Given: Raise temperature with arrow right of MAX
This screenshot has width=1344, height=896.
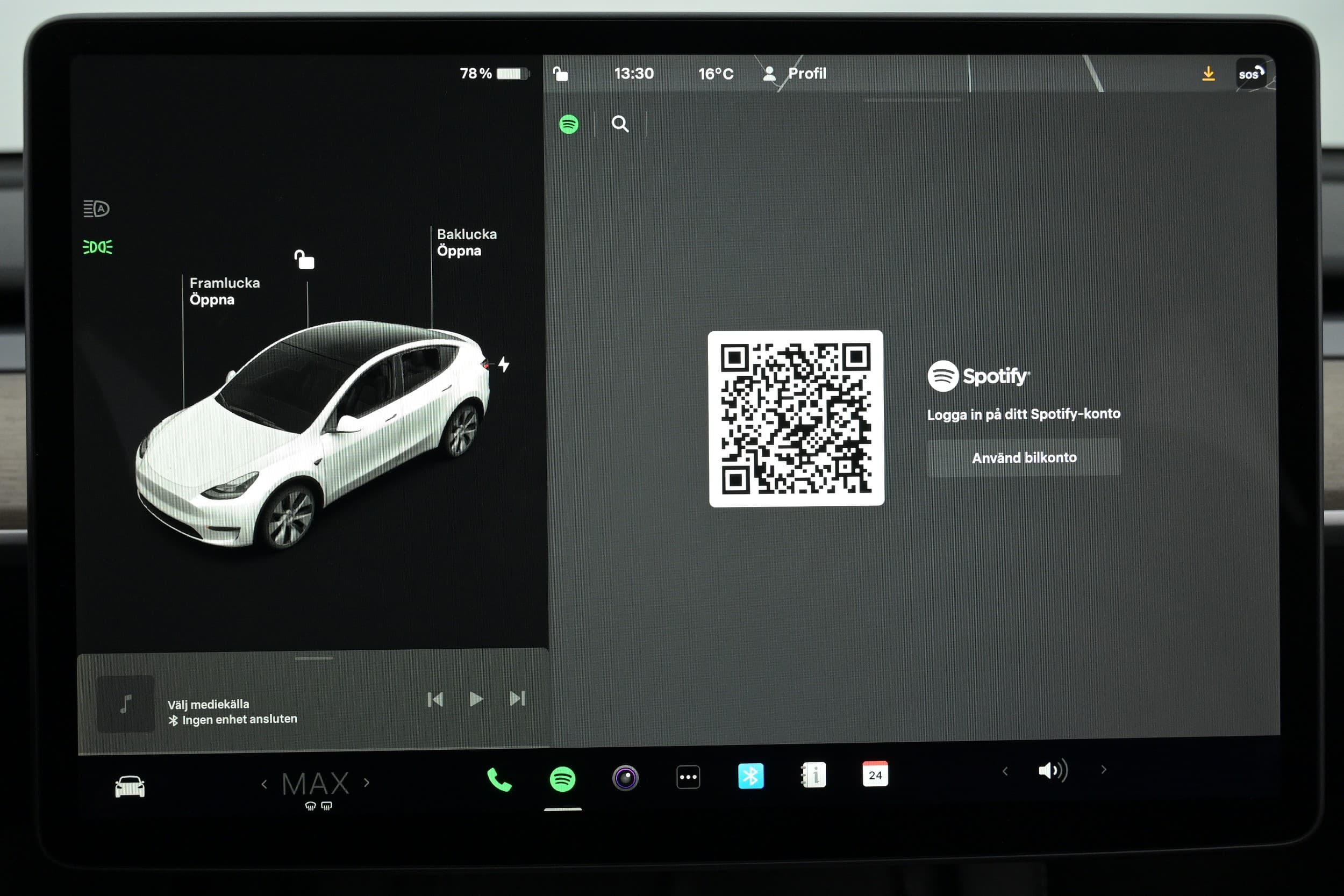Looking at the screenshot, I should point(367,783).
